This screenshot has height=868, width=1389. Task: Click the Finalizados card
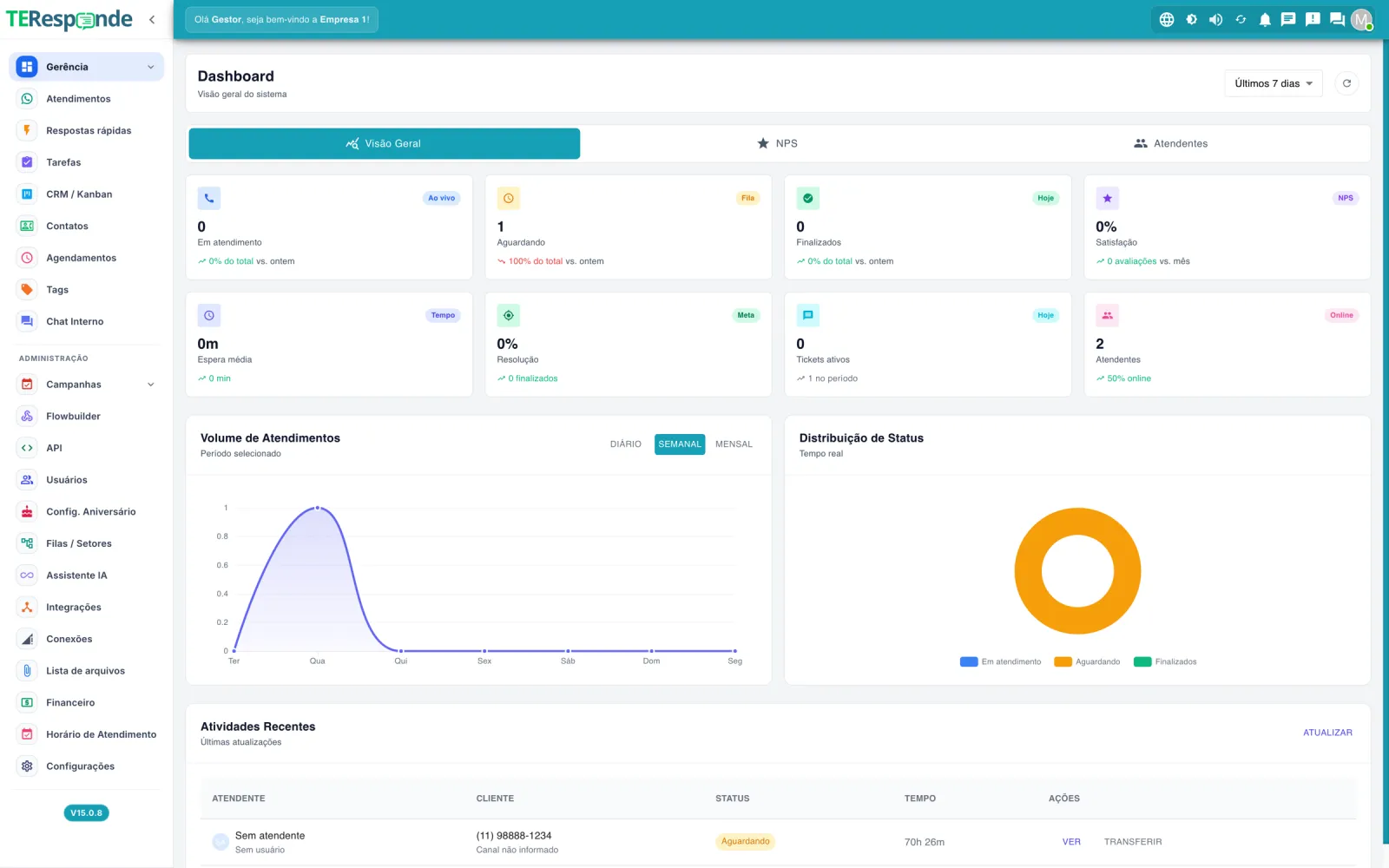(928, 227)
